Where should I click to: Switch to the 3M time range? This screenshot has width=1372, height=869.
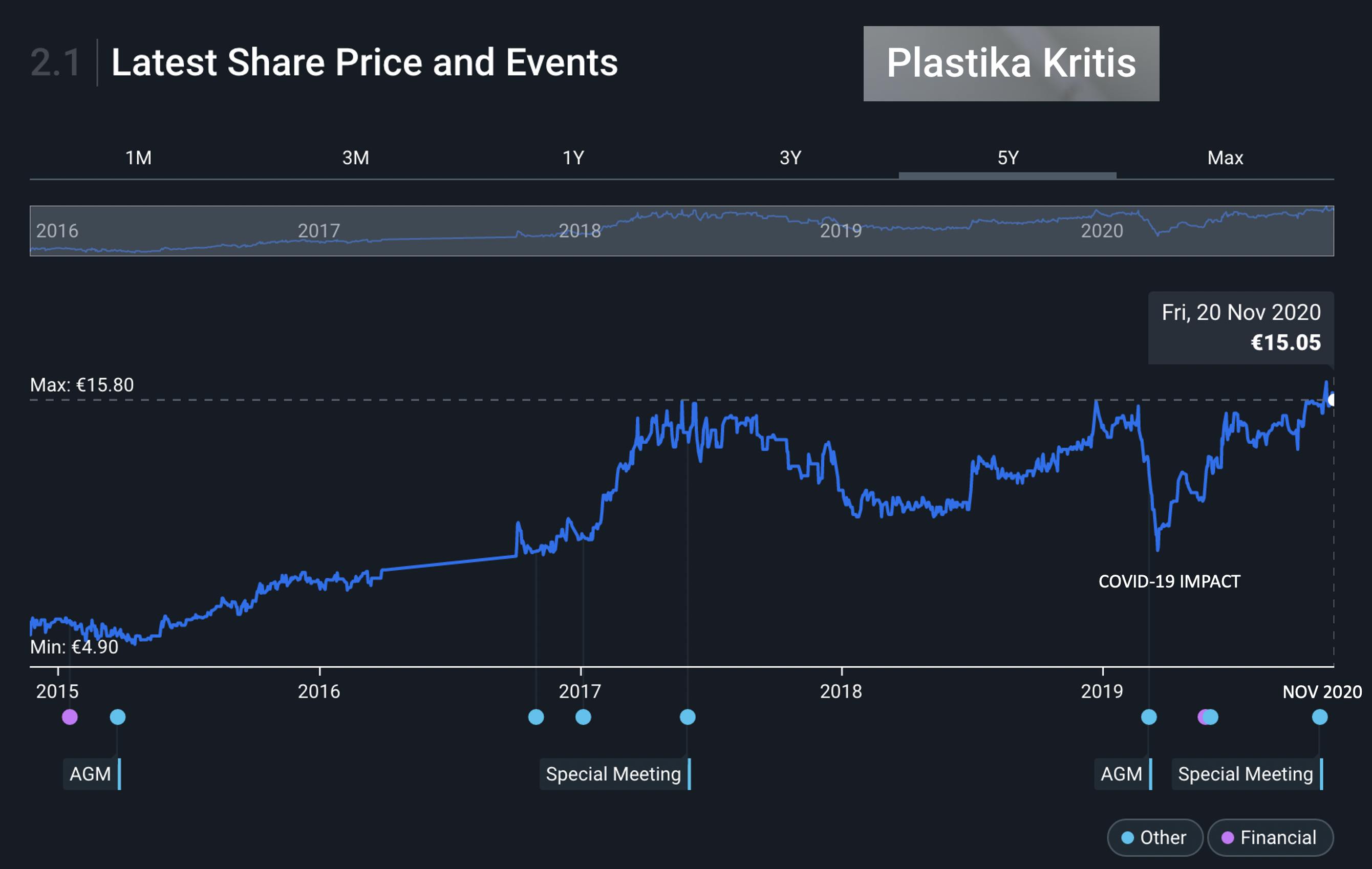355,158
